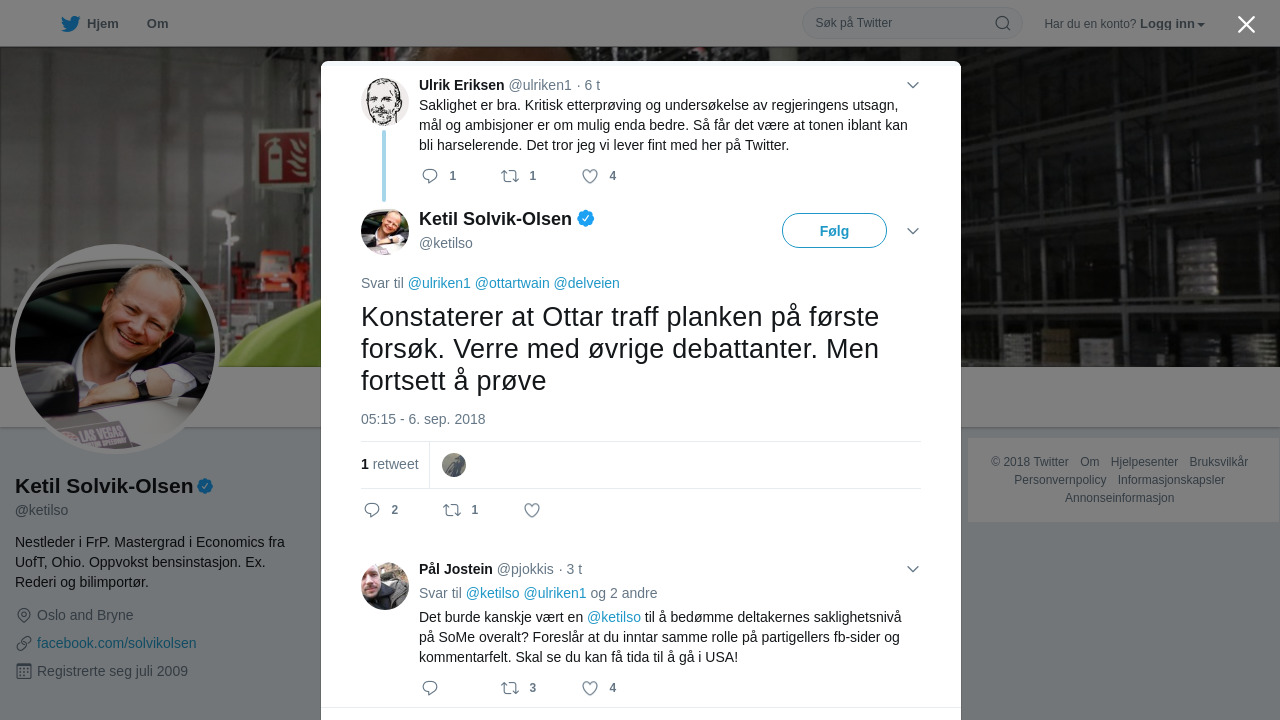Screen dimensions: 1280x720
Task: Close the tweet overlay with the X
Action: point(1246,24)
